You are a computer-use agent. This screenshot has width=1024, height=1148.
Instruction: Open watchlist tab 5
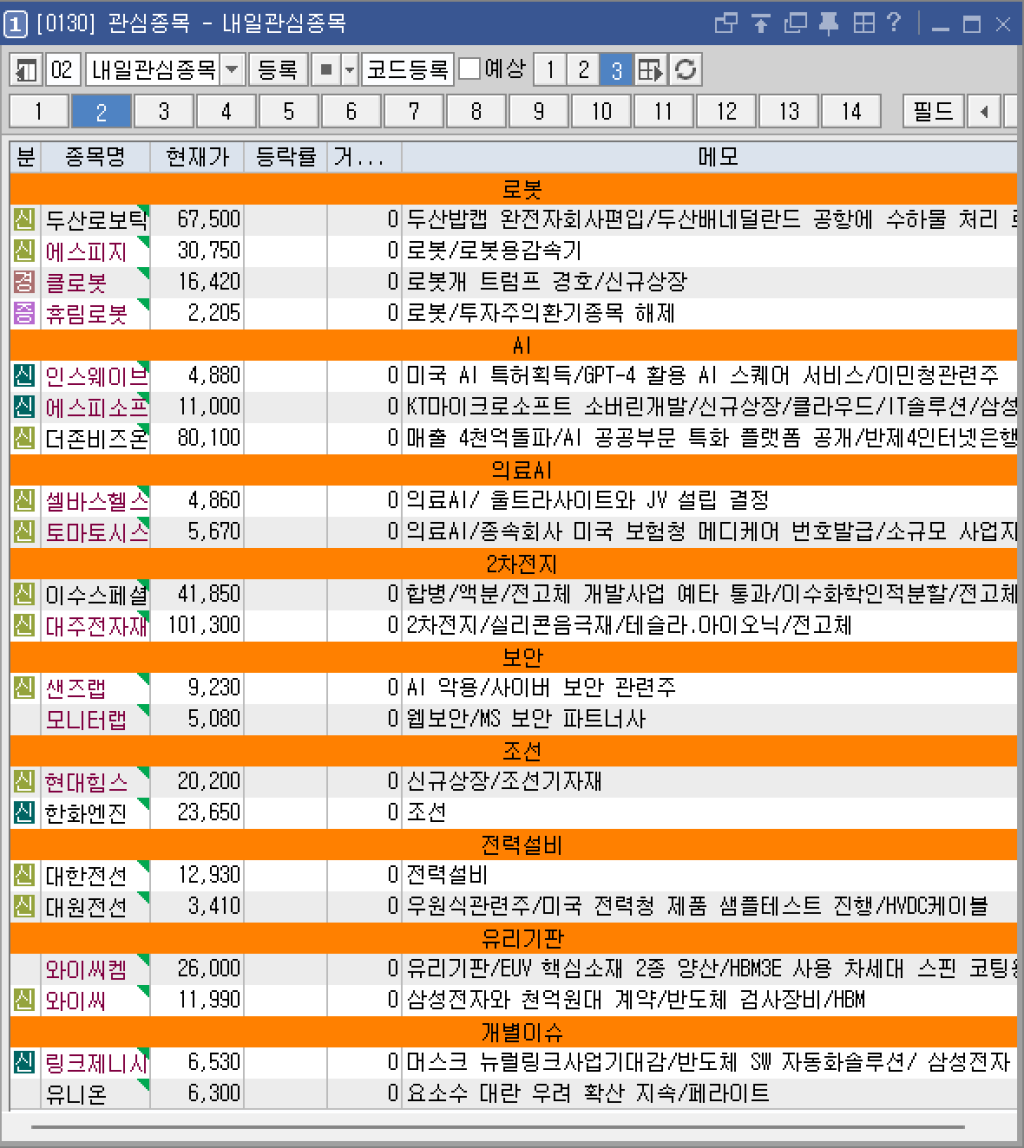point(289,111)
